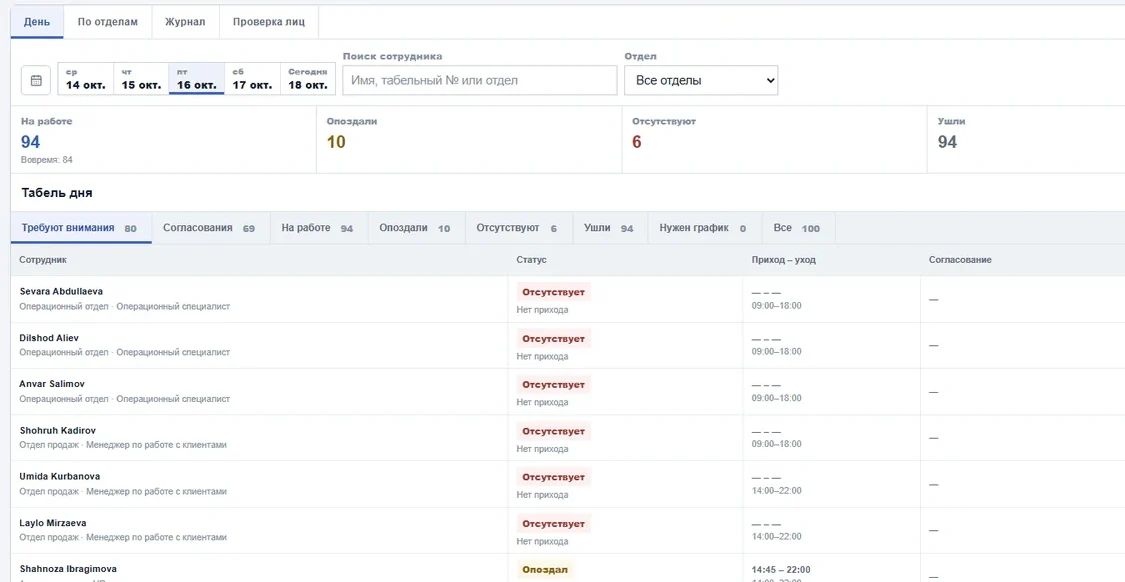The height and width of the screenshot is (582, 1125).
Task: Filter the timesheet by Опоздали tab
Action: tap(415, 228)
